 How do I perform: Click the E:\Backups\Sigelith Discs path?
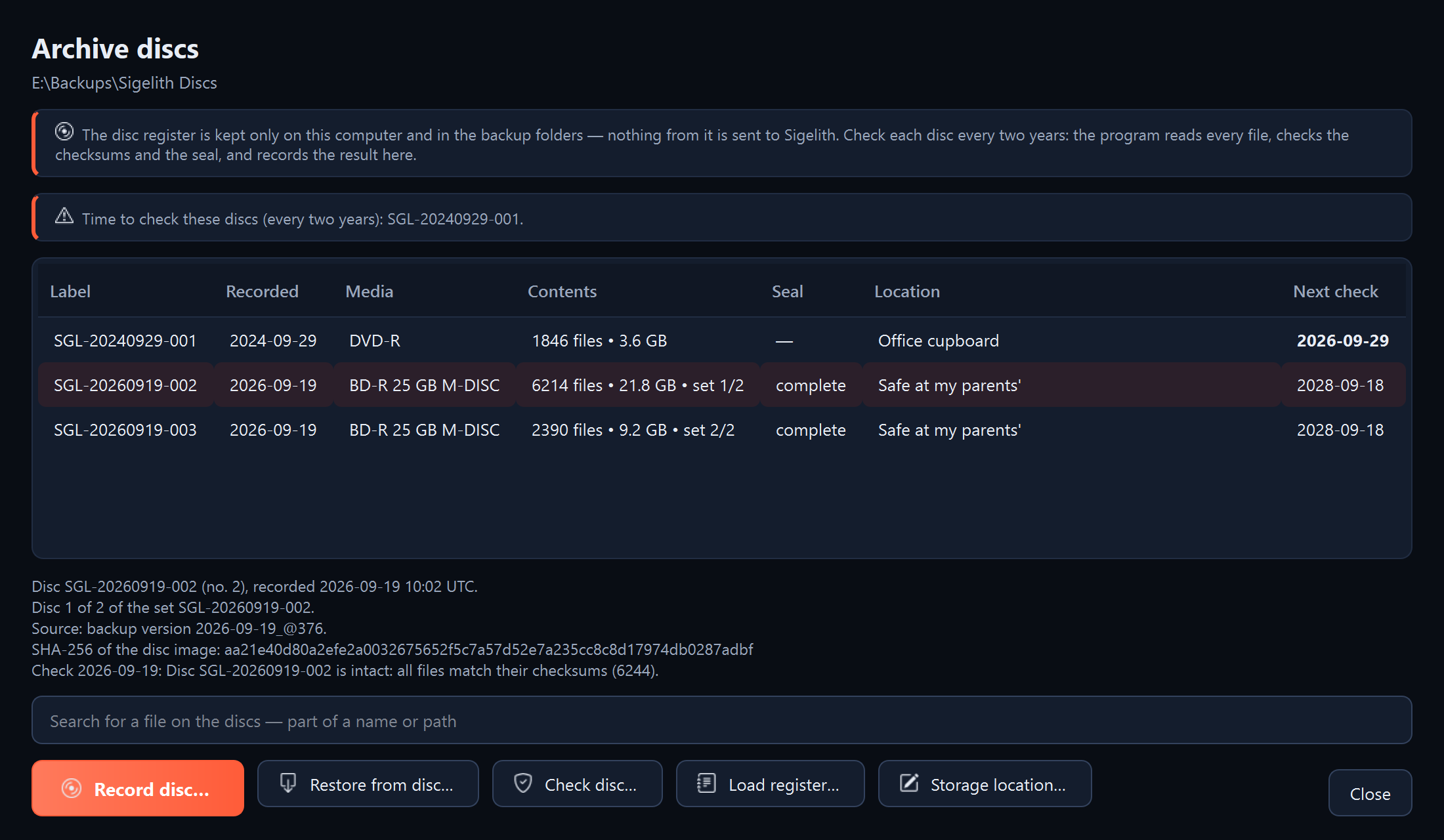point(125,83)
